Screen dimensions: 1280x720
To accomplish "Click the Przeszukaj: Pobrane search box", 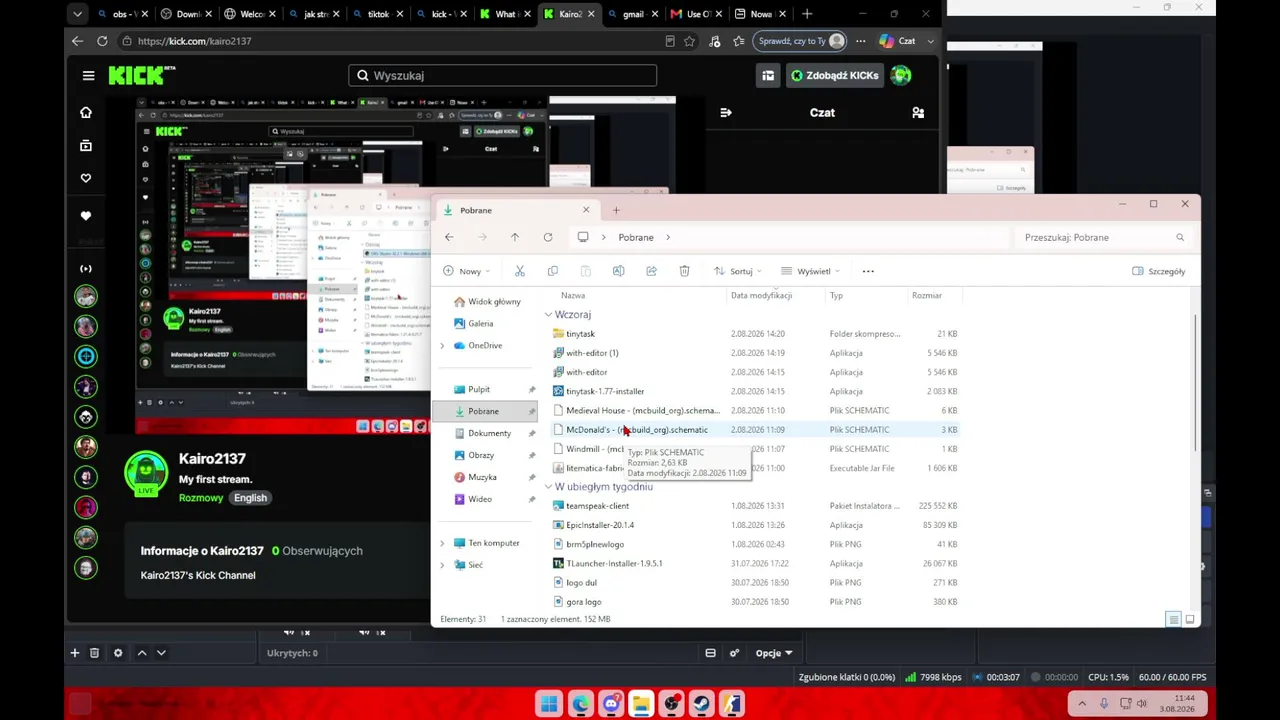I will (x=1105, y=237).
